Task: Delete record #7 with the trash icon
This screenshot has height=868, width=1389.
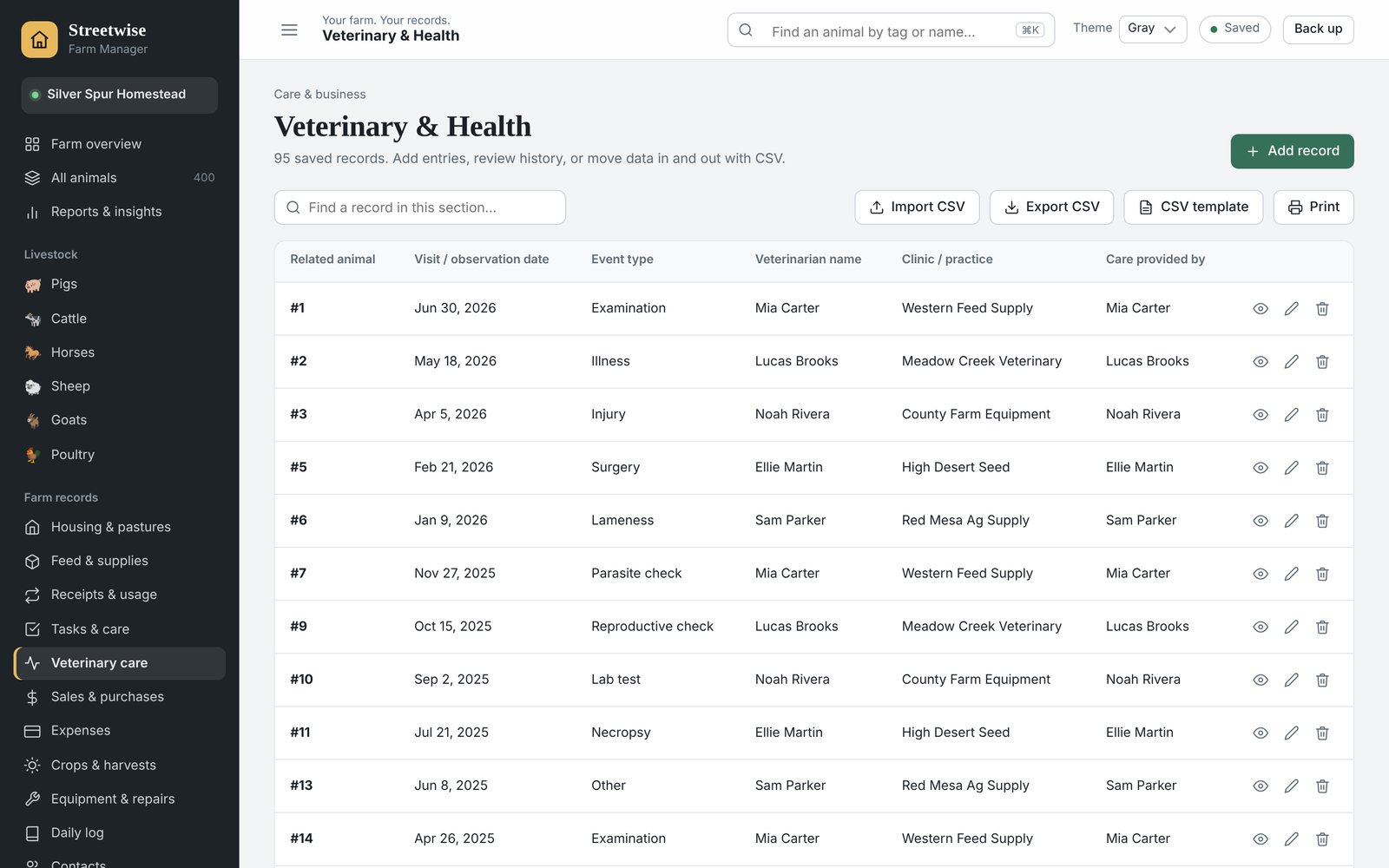Action: tap(1322, 573)
